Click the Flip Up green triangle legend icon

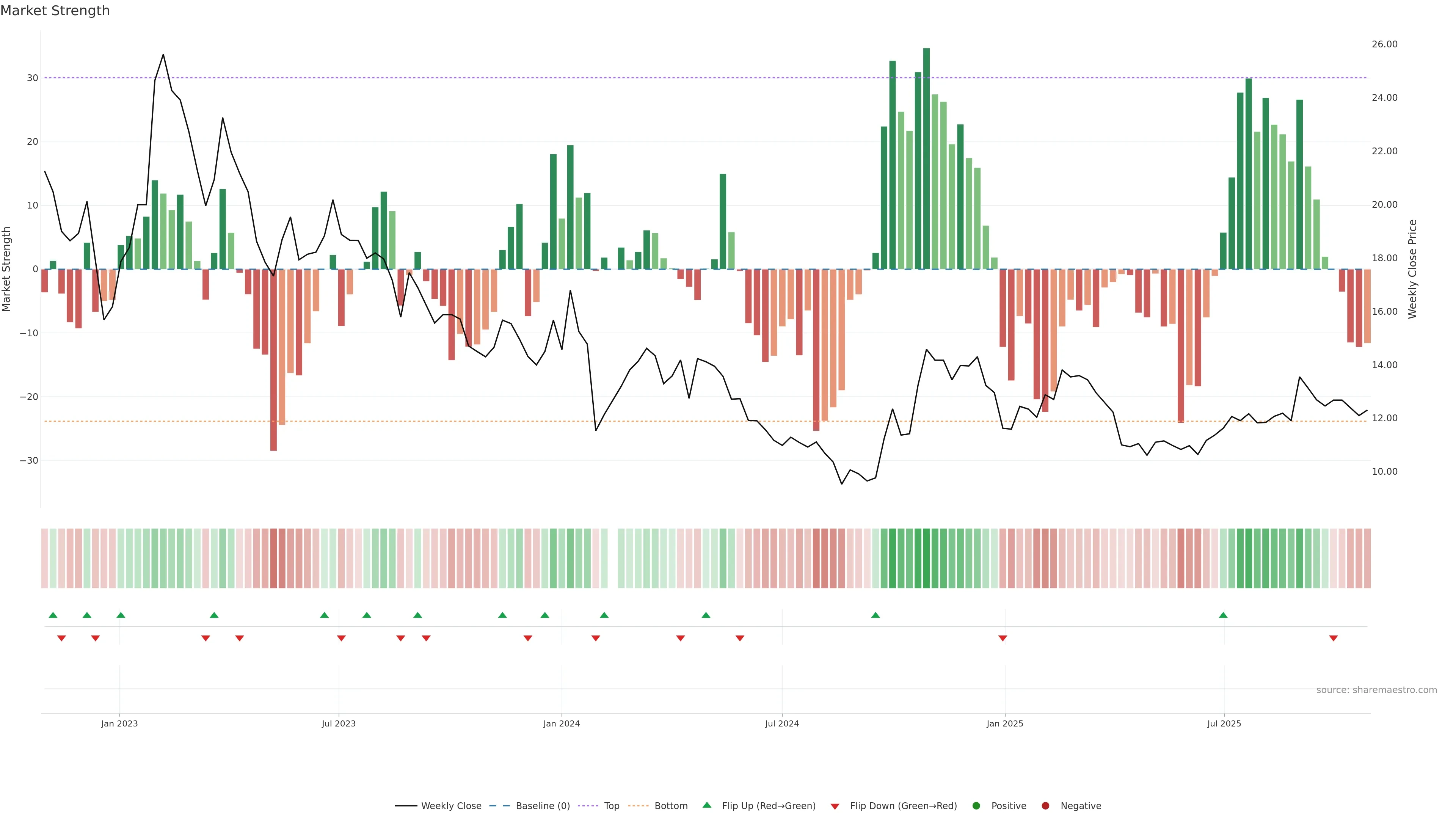point(706,805)
